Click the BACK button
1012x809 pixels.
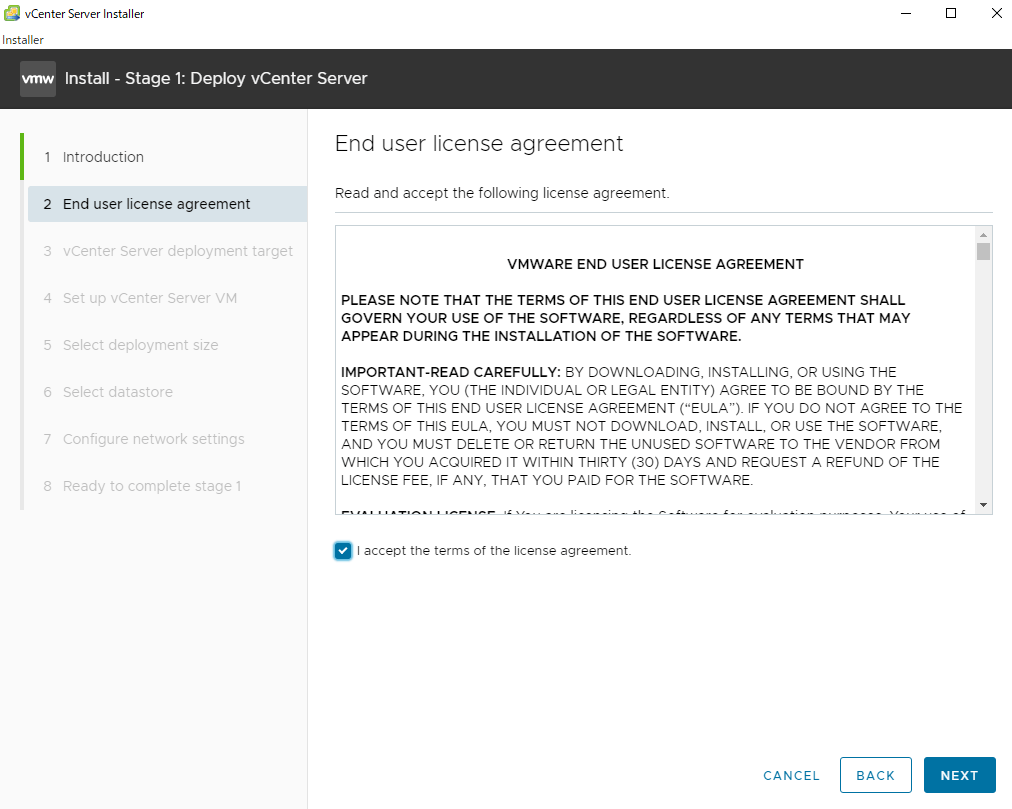(x=876, y=775)
